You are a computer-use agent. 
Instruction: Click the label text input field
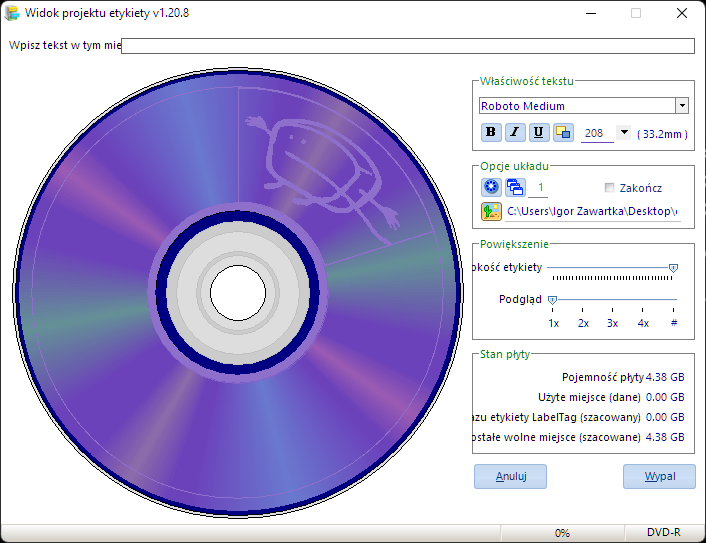point(408,46)
